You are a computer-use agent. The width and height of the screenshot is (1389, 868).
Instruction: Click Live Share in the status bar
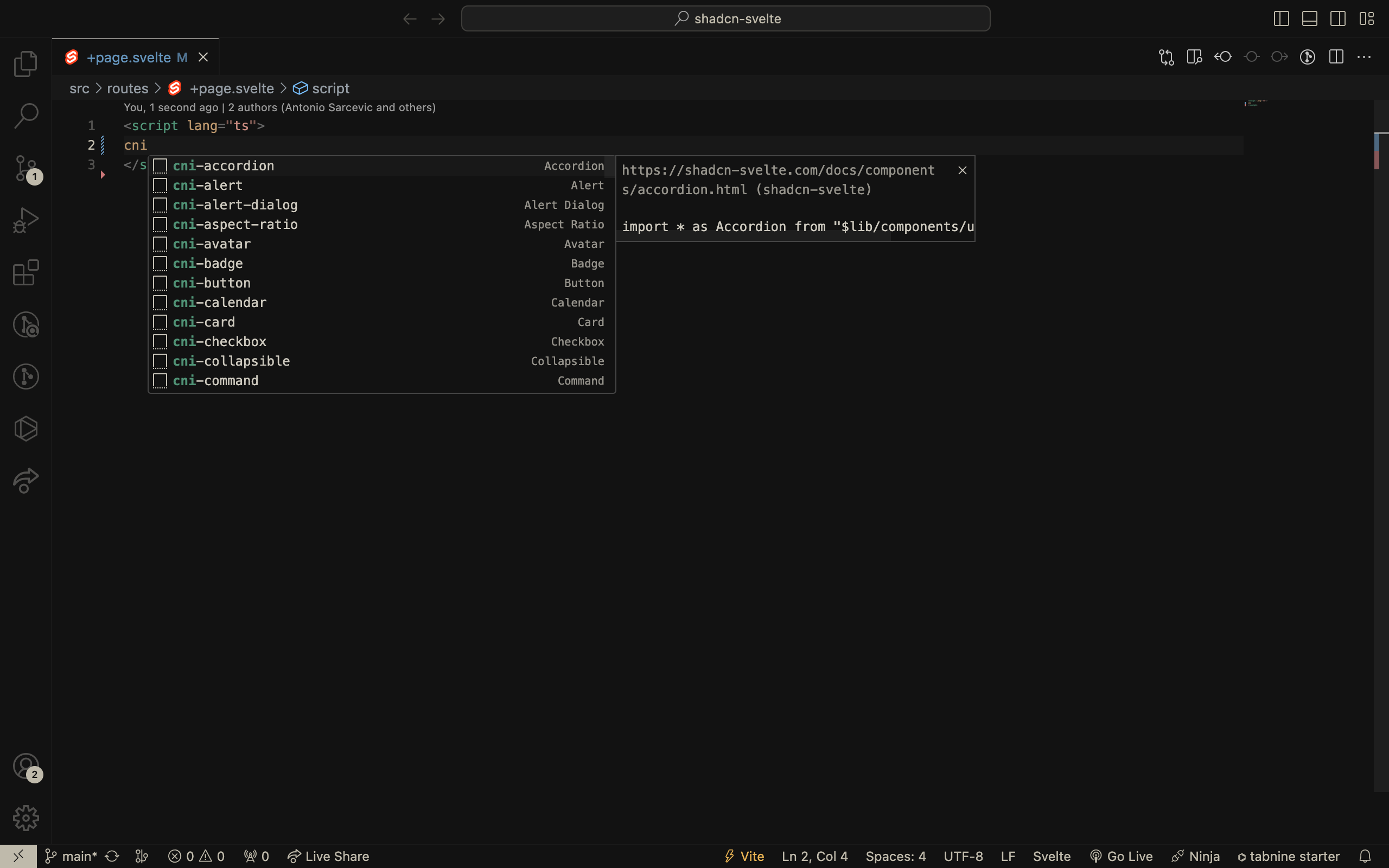[328, 856]
